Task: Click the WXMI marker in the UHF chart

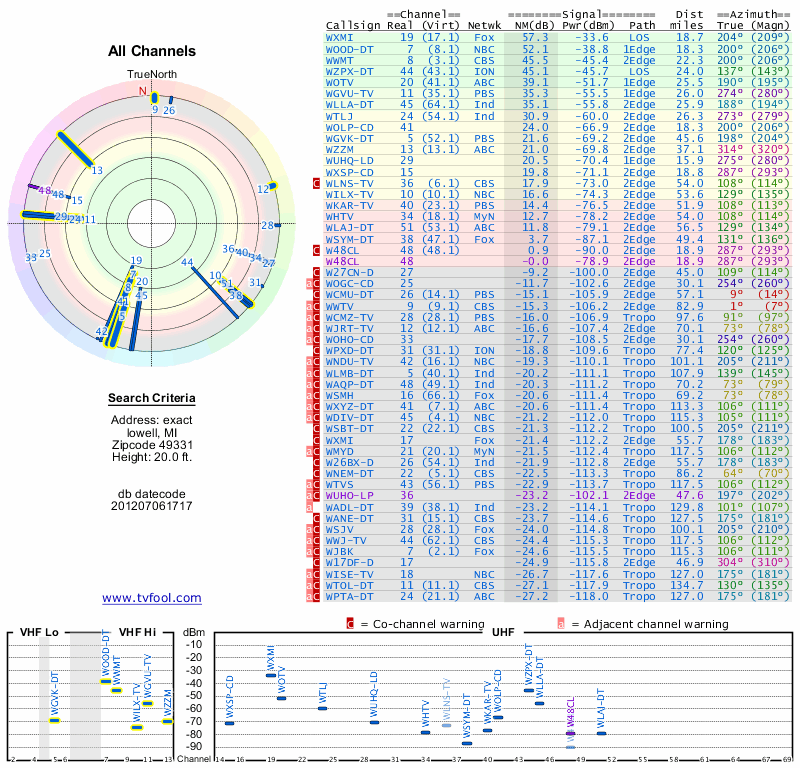Action: point(271,675)
